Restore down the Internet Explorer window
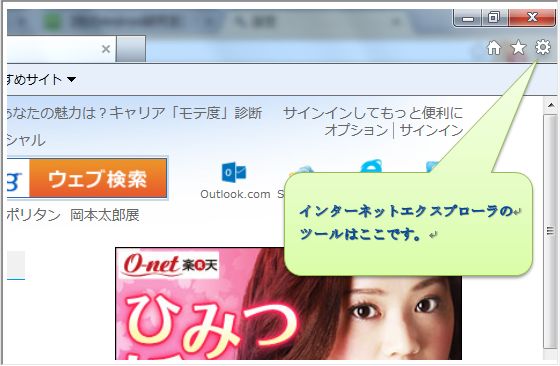The width and height of the screenshot is (560, 366). pos(494,17)
